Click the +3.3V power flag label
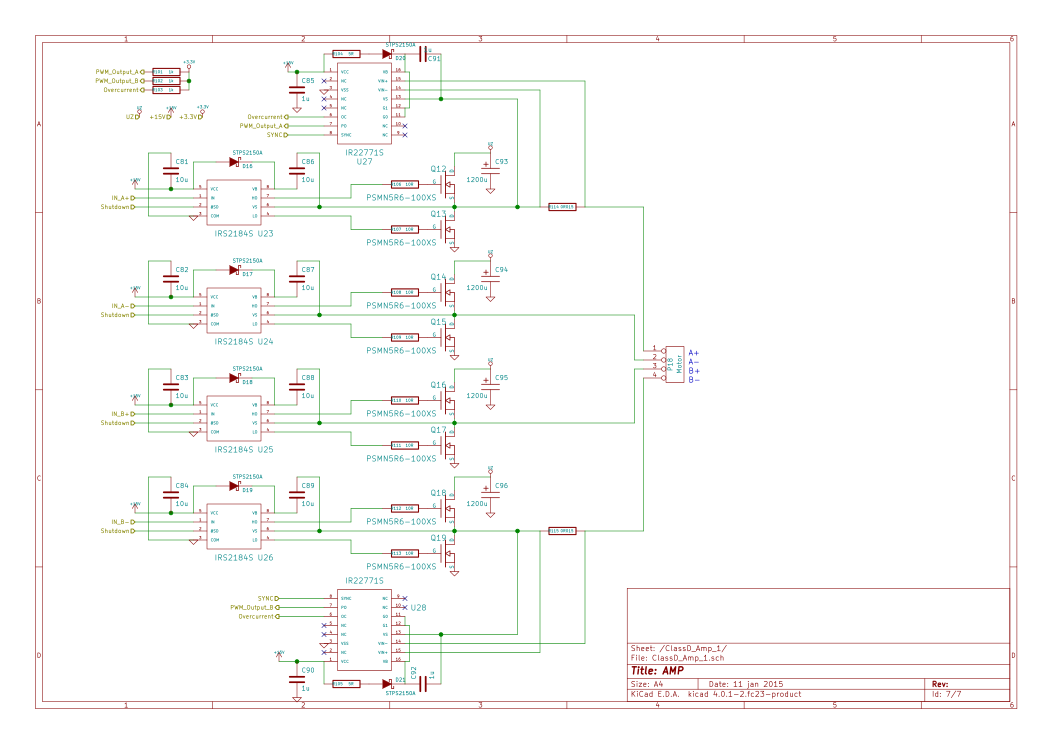The width and height of the screenshot is (1052, 744). (x=191, y=117)
